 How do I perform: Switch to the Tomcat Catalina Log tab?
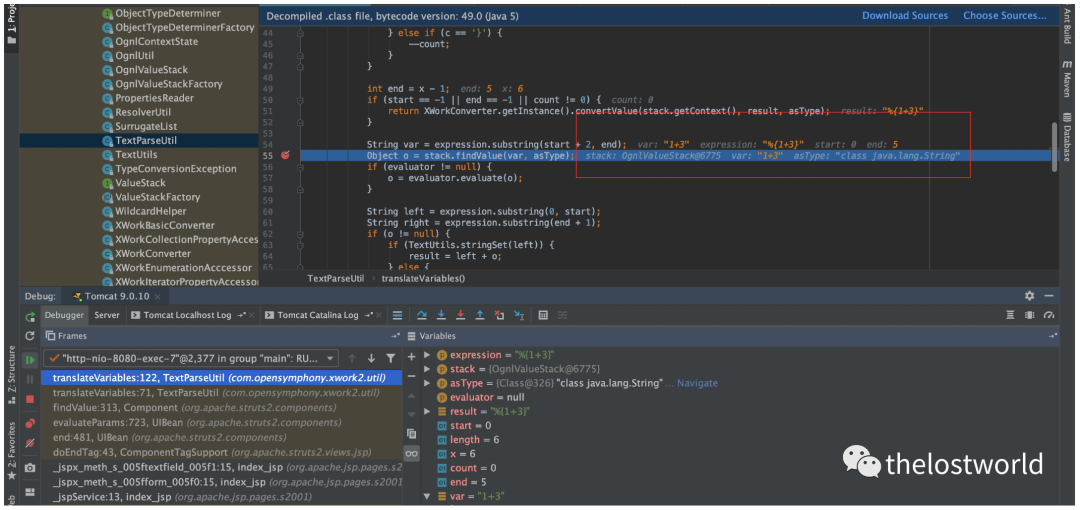[x=317, y=315]
